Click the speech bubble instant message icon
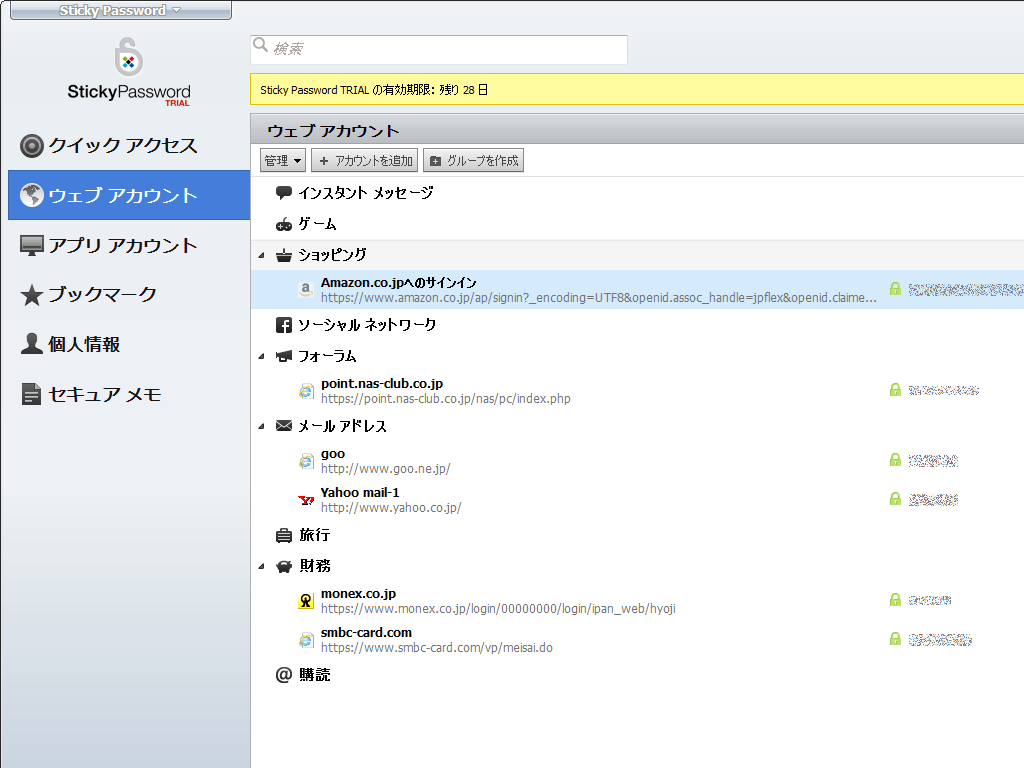 click(x=283, y=193)
